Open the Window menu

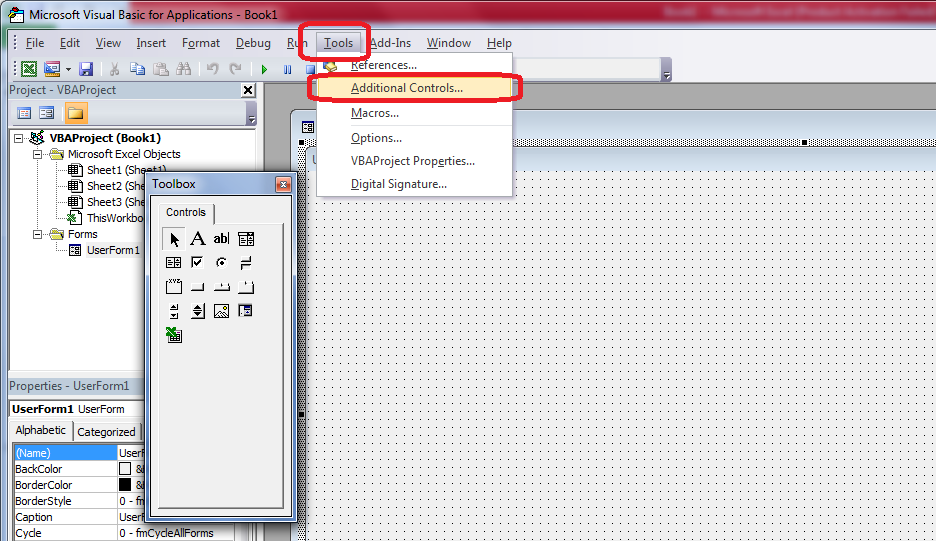(448, 43)
